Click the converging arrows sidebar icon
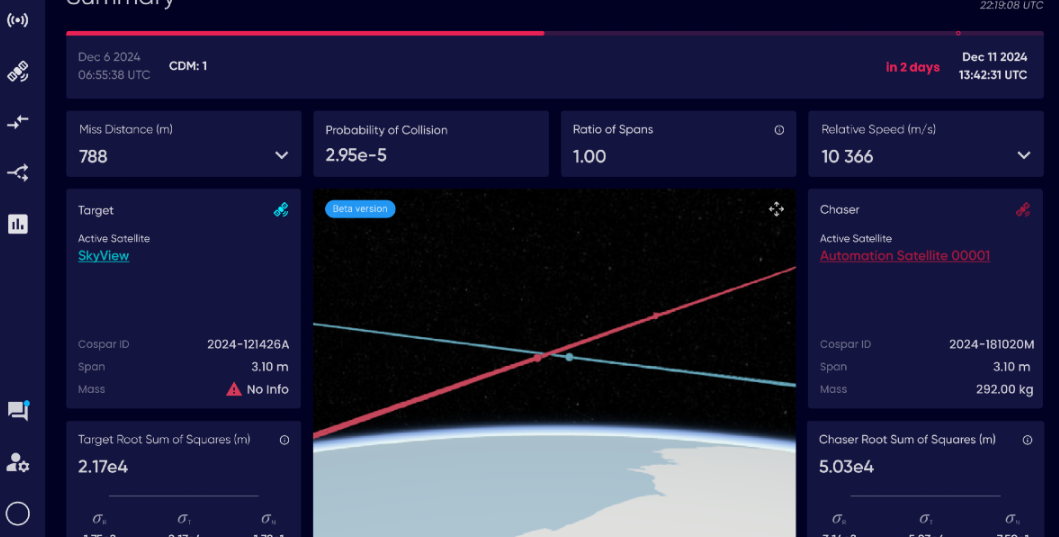The height and width of the screenshot is (537, 1059). (18, 122)
